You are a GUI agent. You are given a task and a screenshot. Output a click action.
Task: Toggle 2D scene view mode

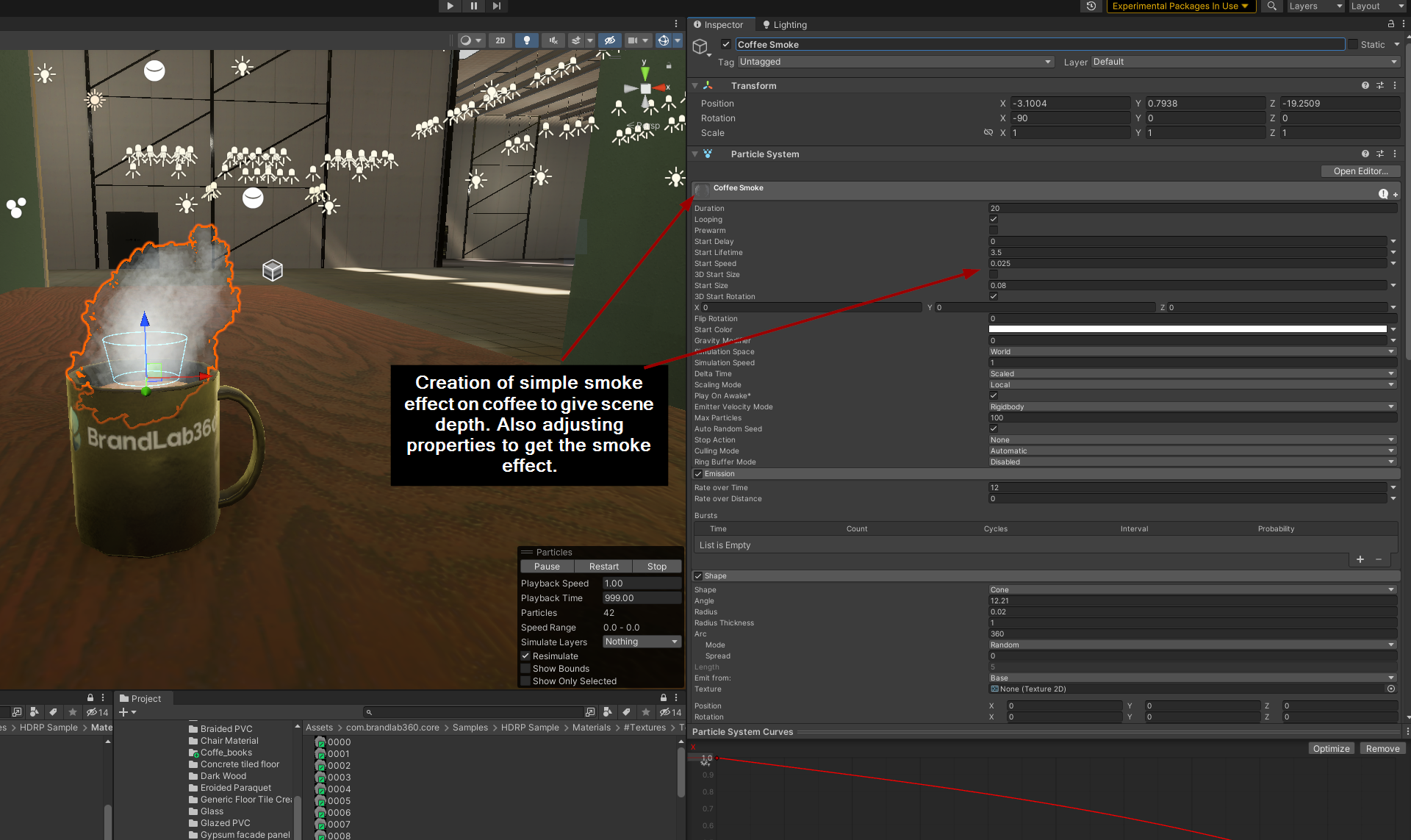coord(500,40)
